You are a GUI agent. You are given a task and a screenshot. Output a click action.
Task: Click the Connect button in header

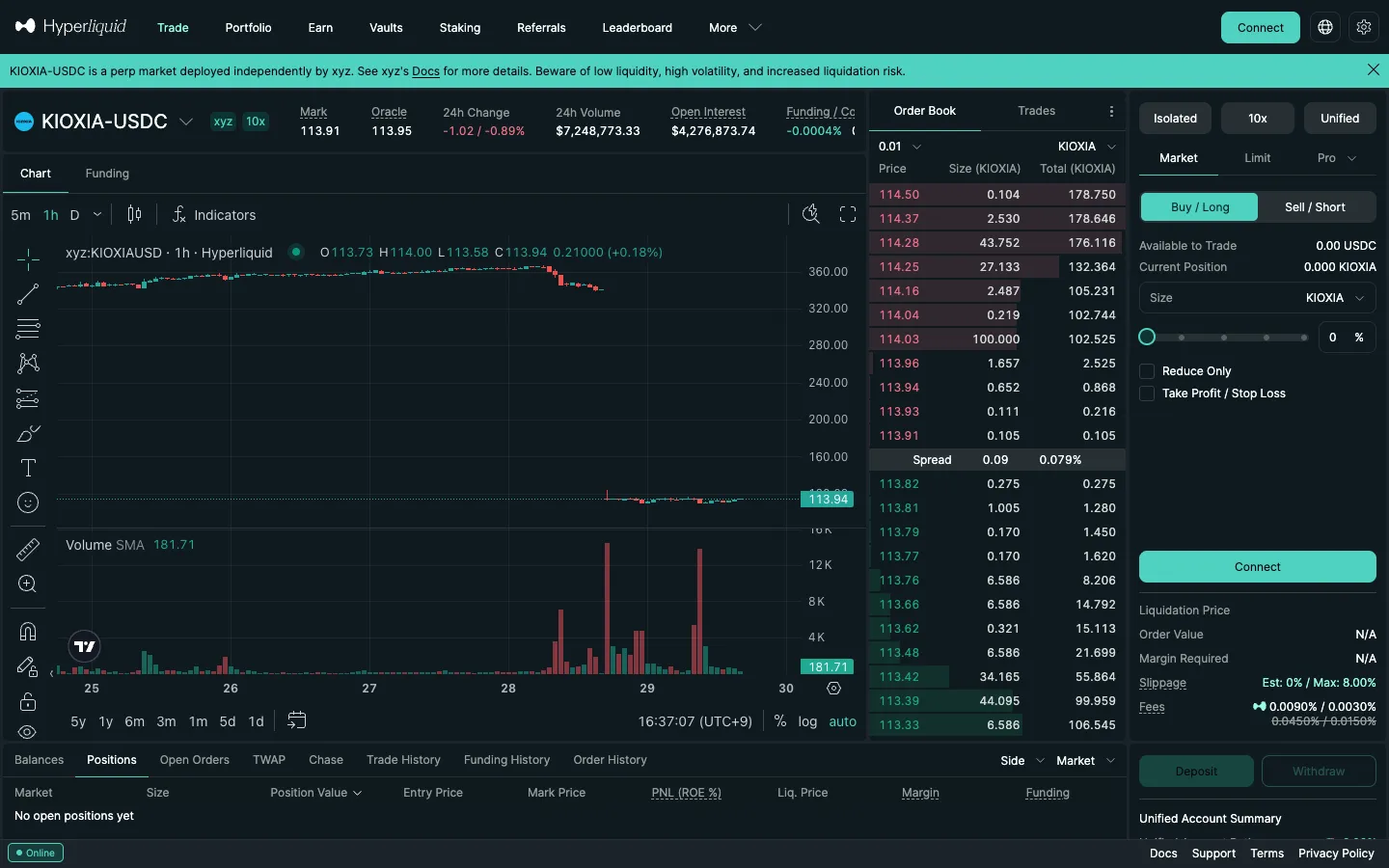point(1261,27)
